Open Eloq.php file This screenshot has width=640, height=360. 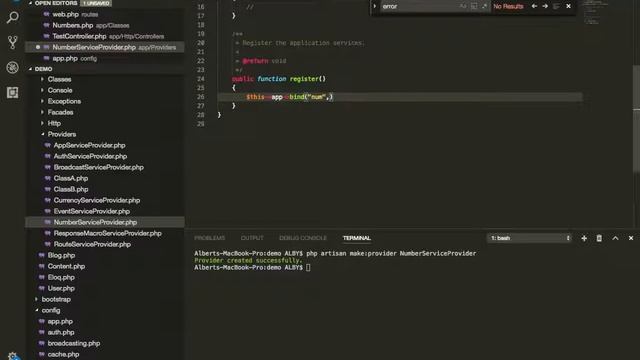click(x=61, y=278)
